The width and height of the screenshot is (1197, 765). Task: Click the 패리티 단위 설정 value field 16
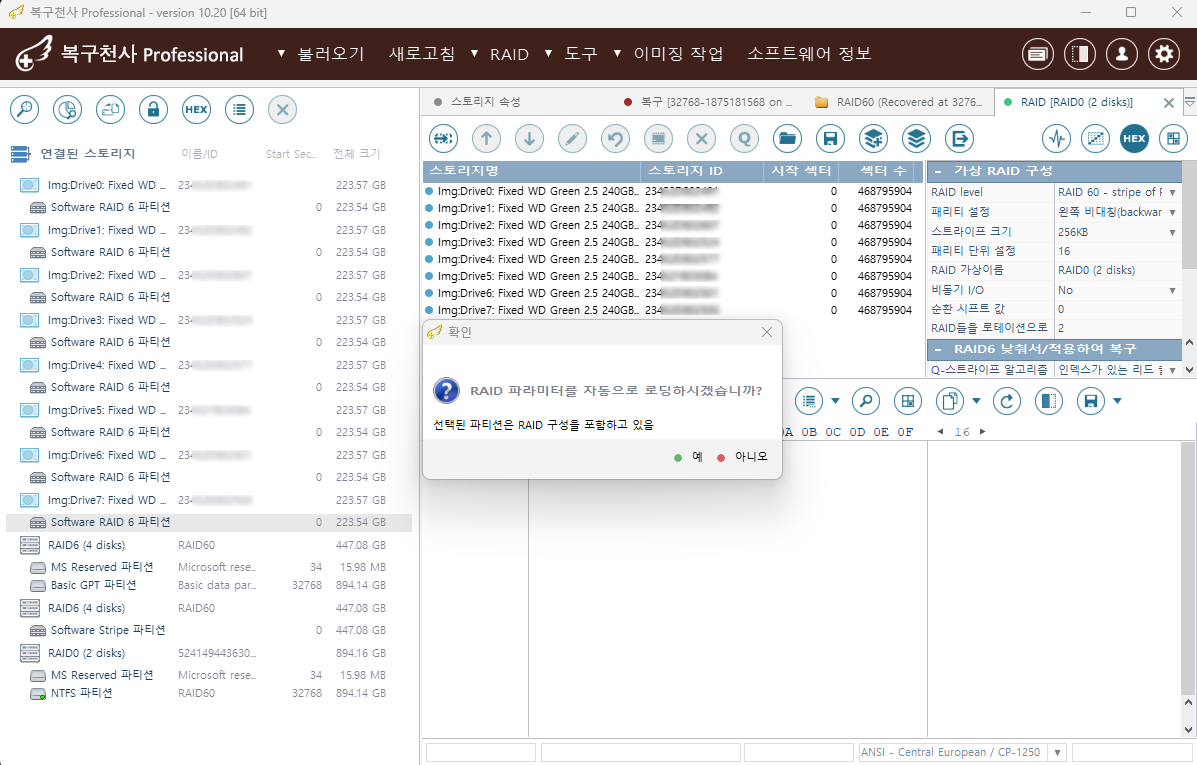tap(1118, 251)
